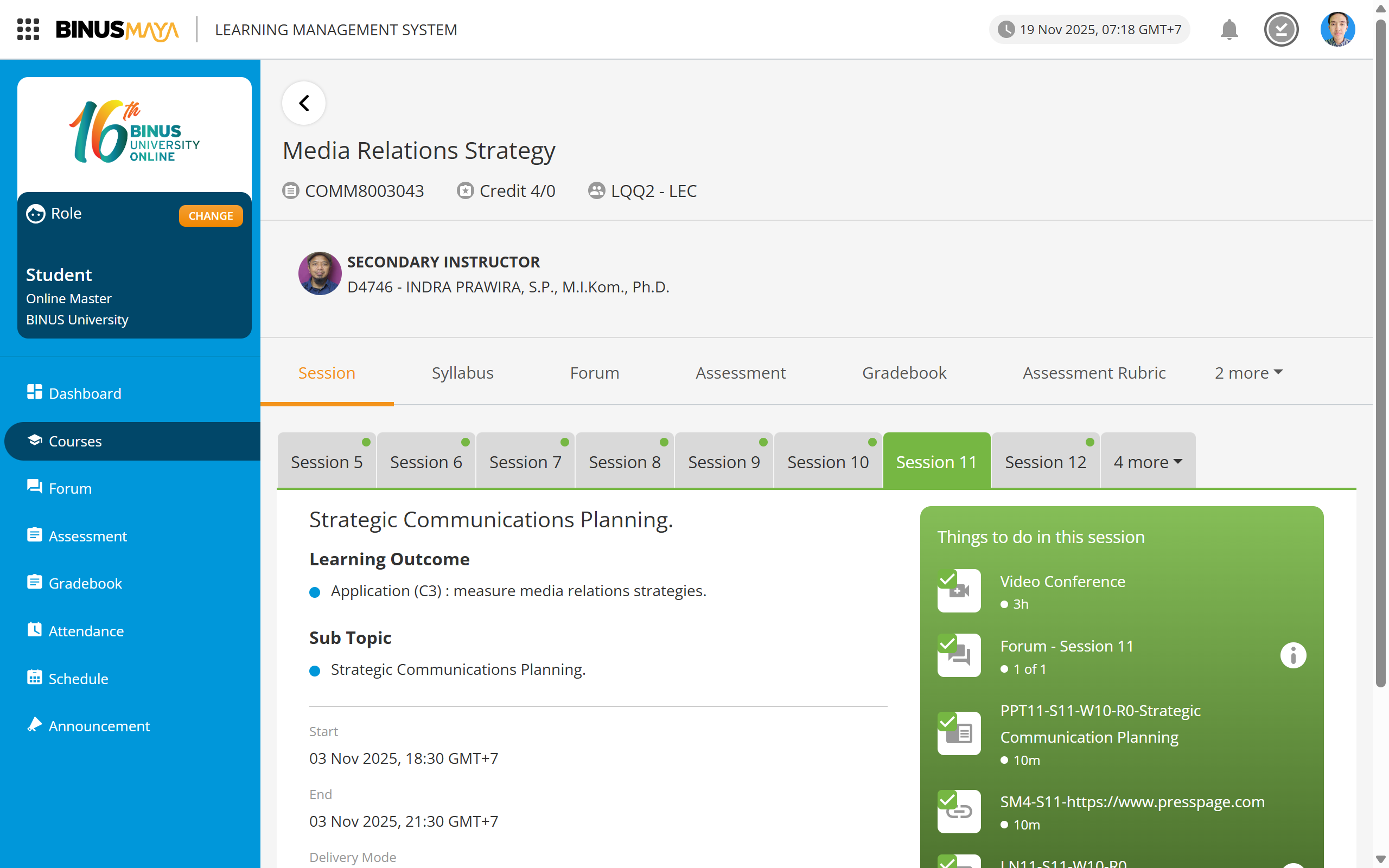Click the SM4-S11 presspage completed checkmark
Image resolution: width=1389 pixels, height=868 pixels.
(947, 800)
